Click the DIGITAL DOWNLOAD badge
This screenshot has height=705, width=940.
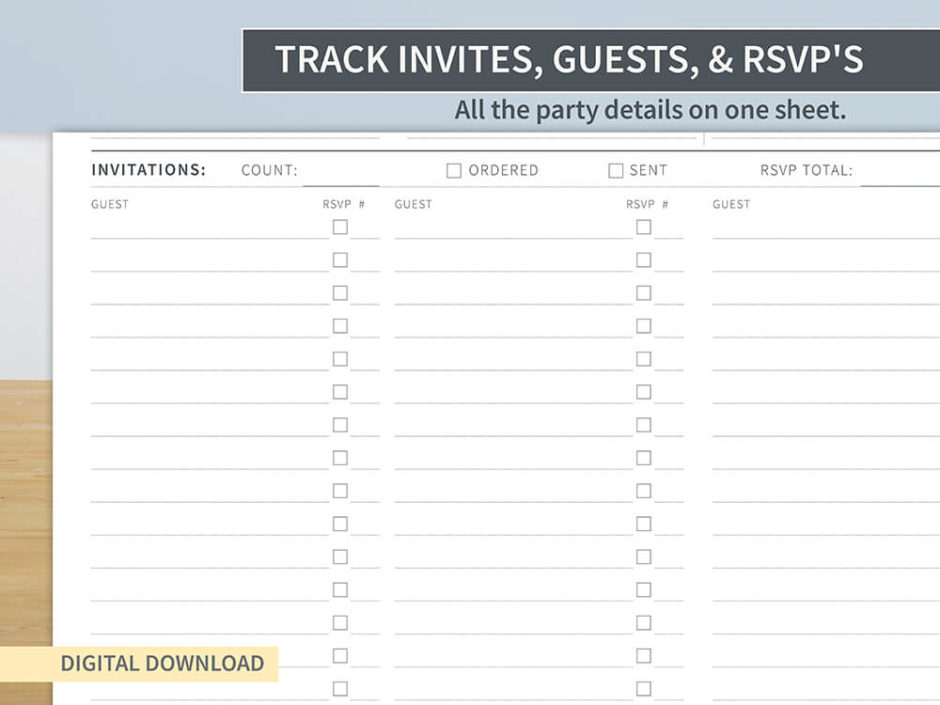click(161, 663)
